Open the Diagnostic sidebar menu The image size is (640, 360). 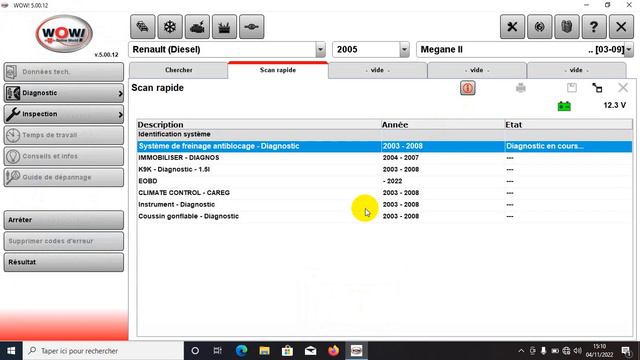click(64, 93)
